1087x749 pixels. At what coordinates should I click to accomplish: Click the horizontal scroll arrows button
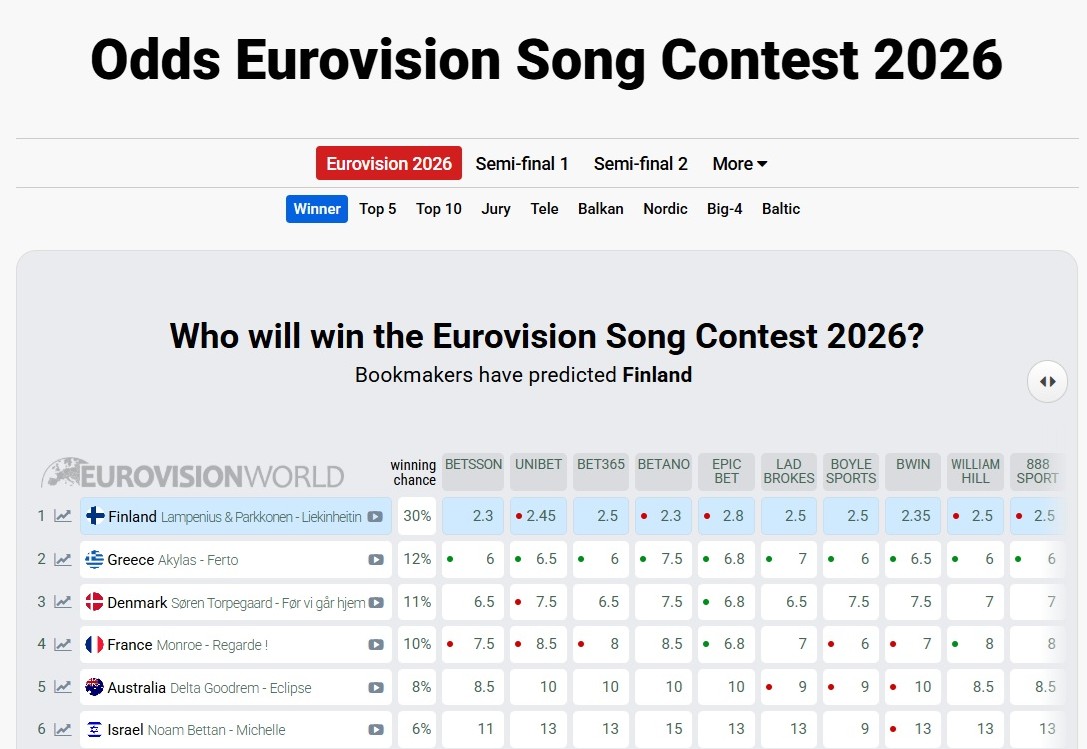point(1047,381)
